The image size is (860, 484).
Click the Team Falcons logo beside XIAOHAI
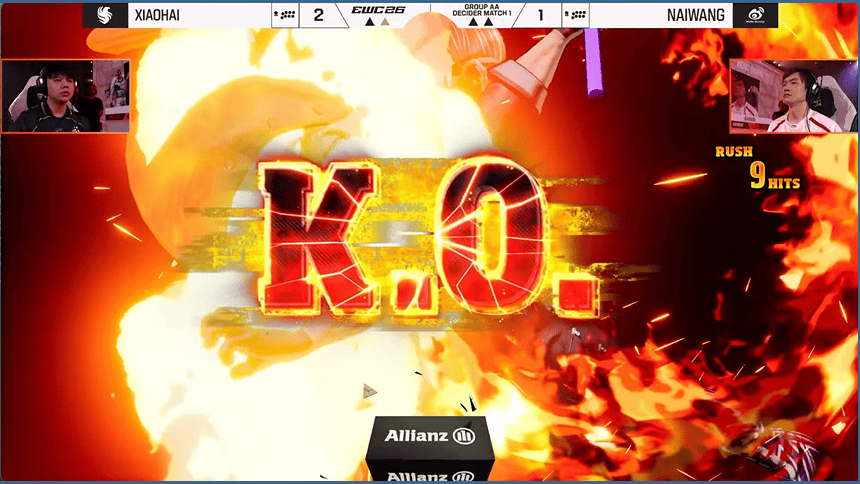click(x=105, y=15)
